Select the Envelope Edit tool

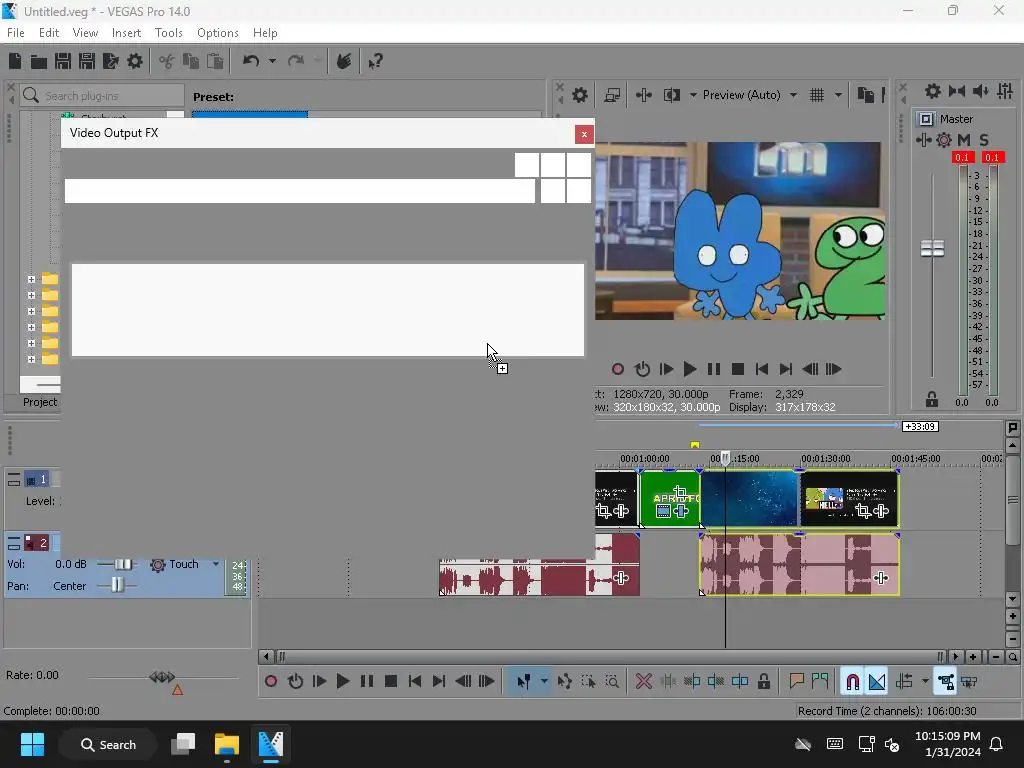click(x=564, y=682)
